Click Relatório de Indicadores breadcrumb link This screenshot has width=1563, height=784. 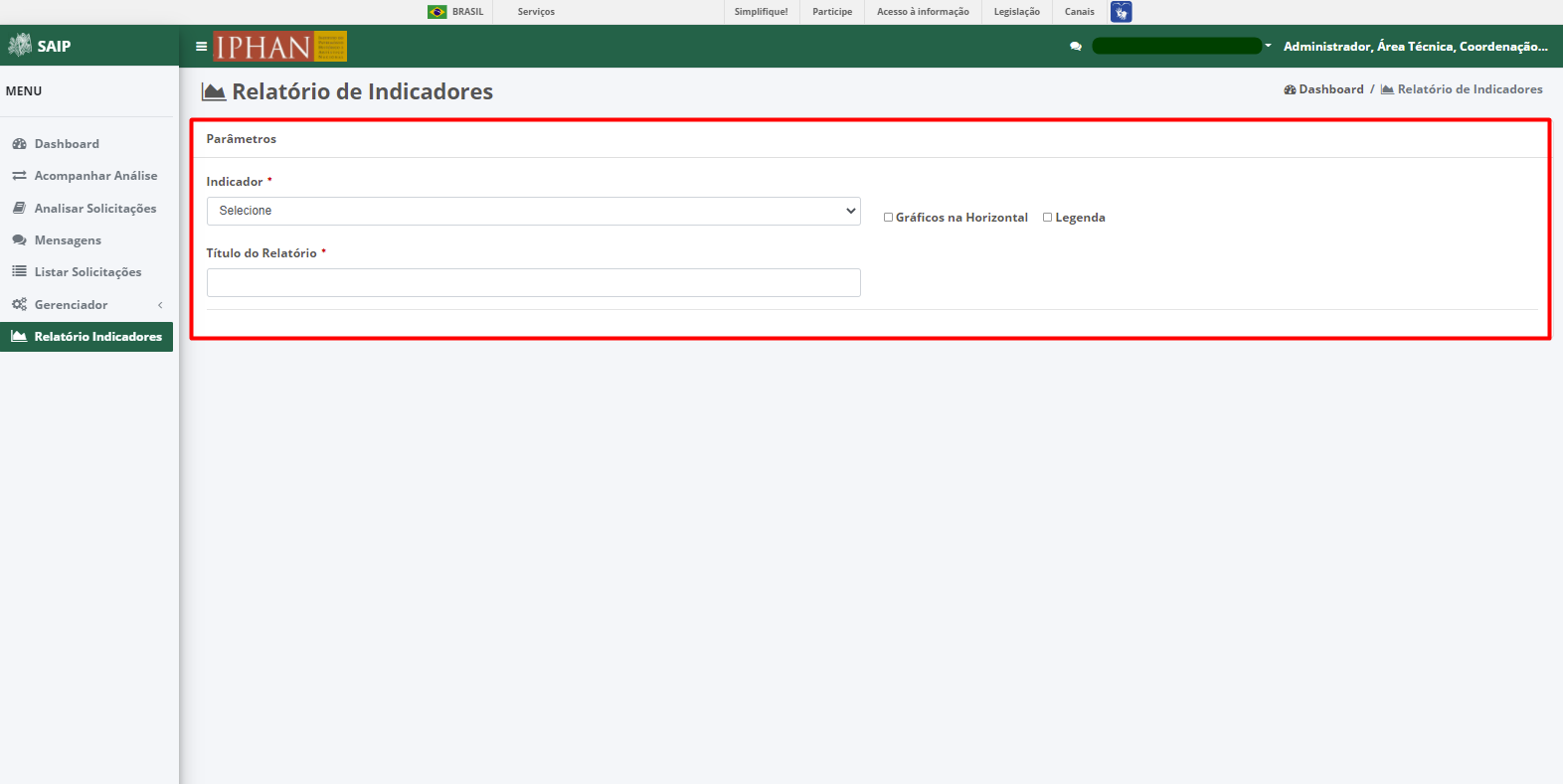point(1470,89)
